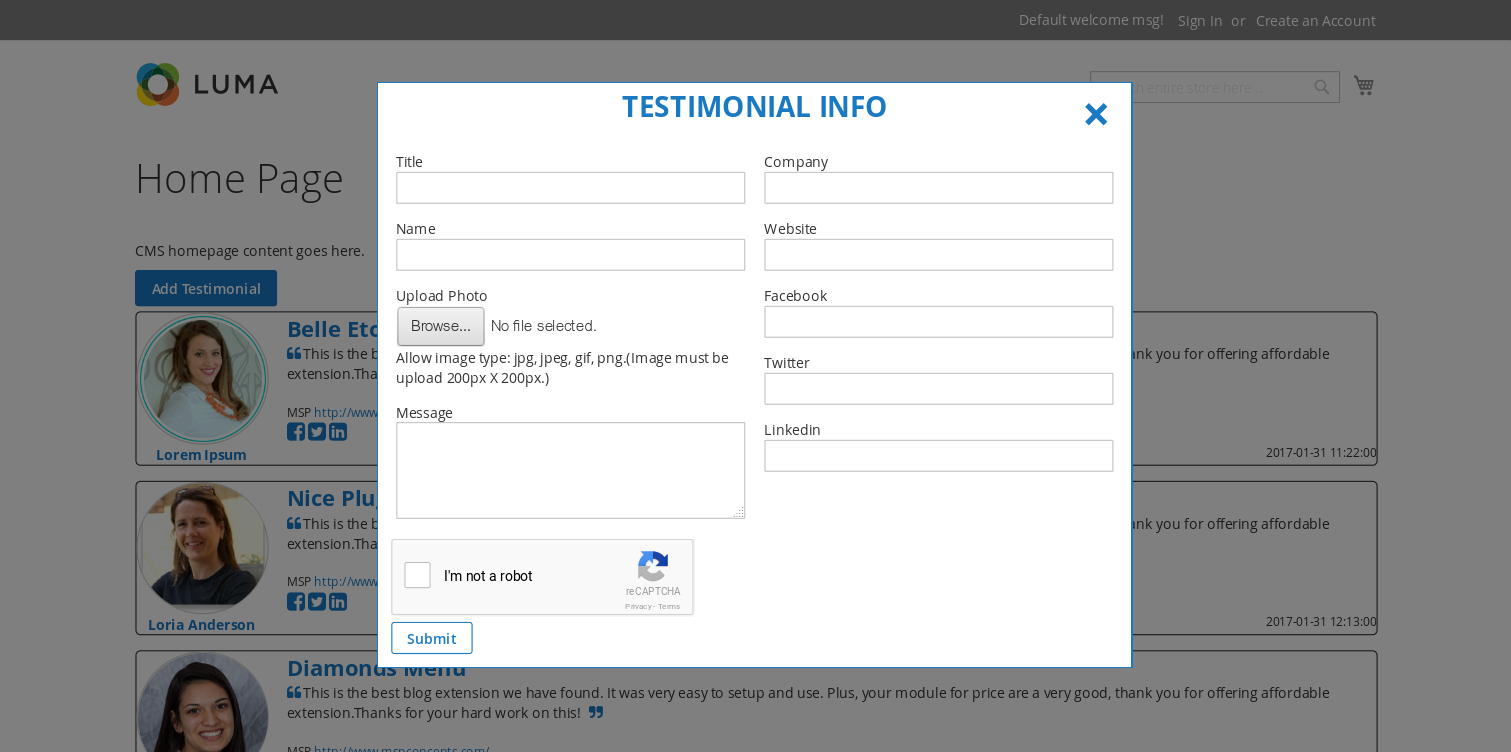Open Facebook icon in Belle testimonial
The height and width of the screenshot is (752, 1511).
coord(296,432)
